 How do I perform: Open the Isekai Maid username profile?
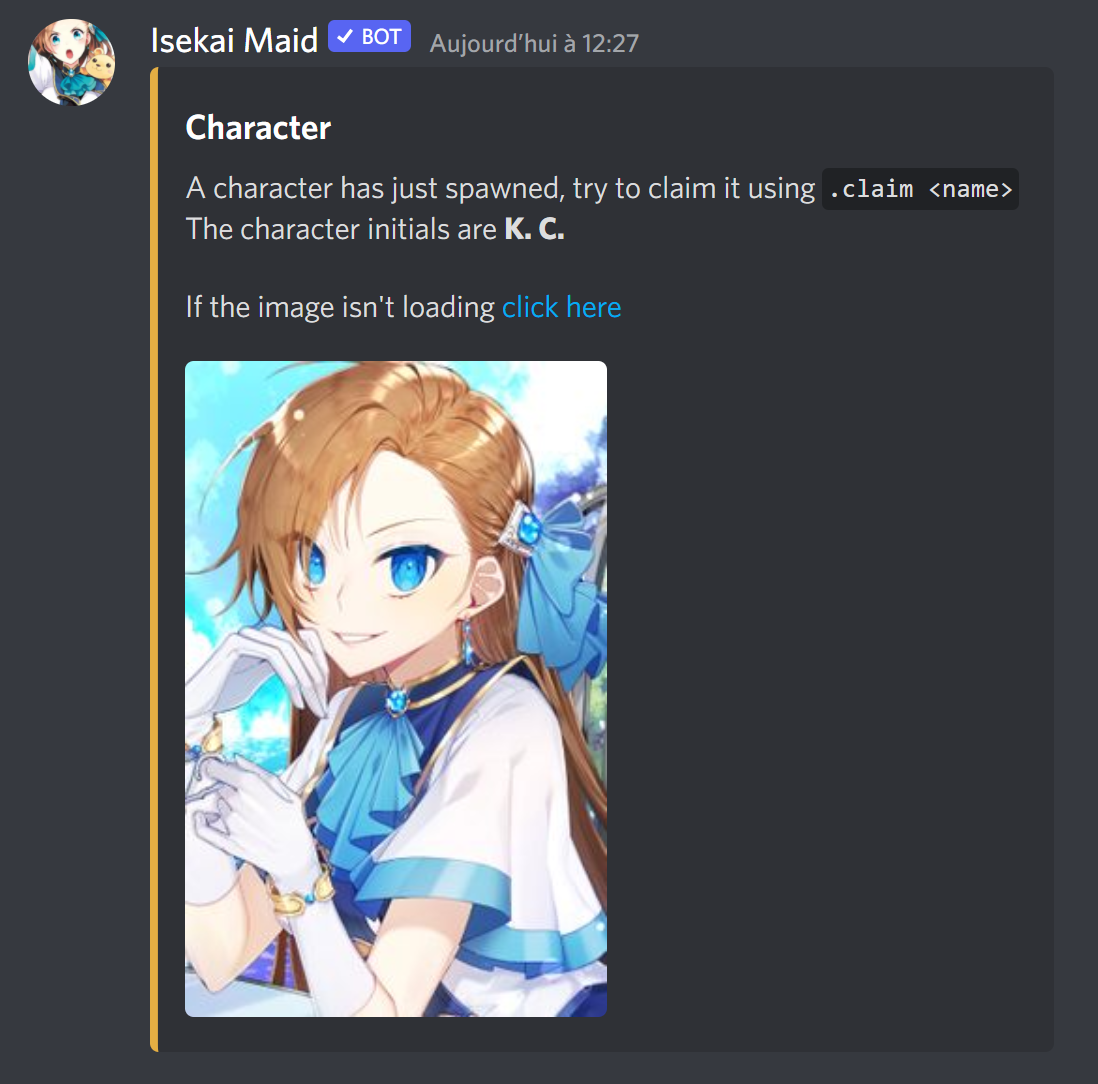tap(234, 41)
